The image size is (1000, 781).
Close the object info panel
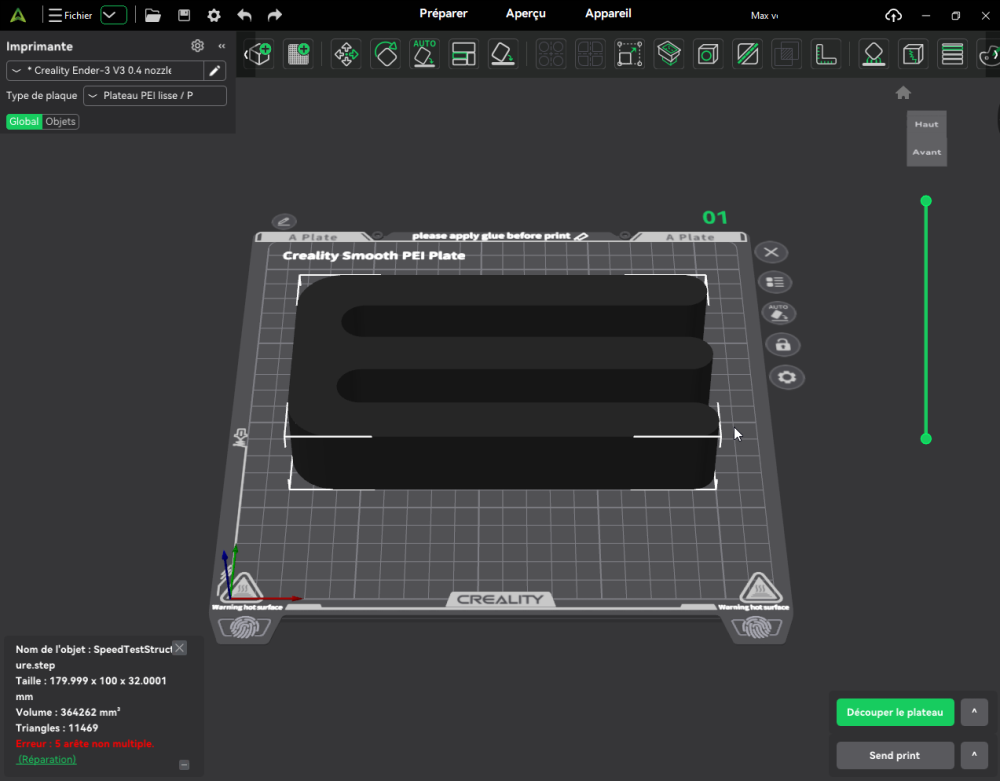pos(180,648)
